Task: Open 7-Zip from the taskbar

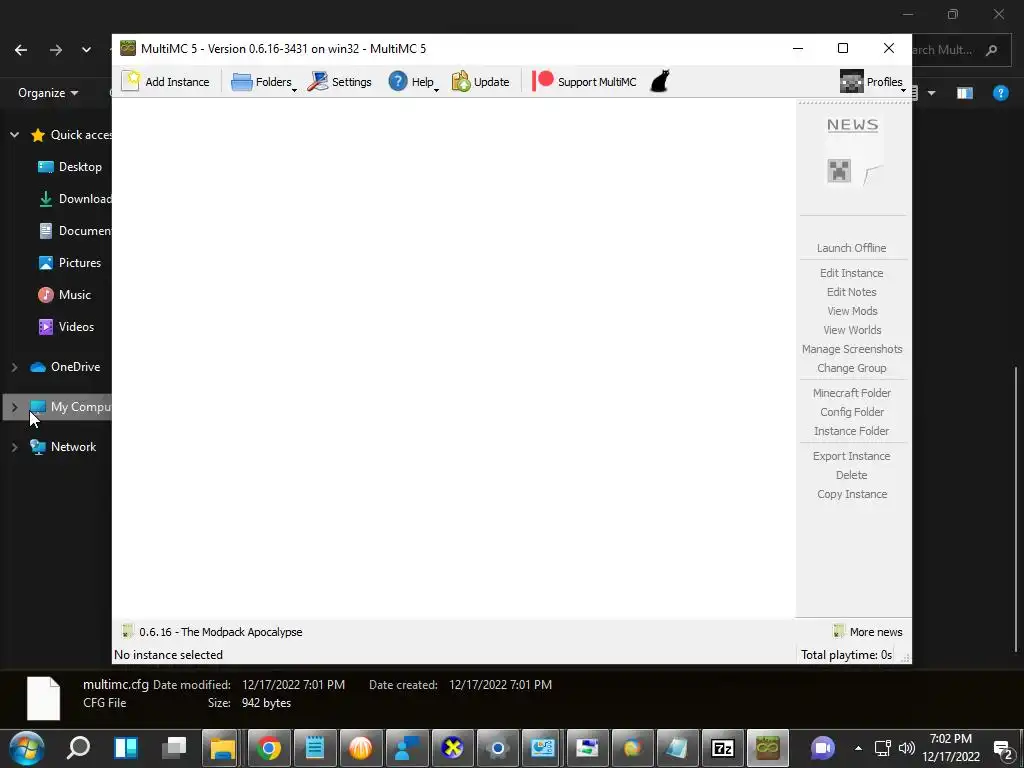Action: [722, 748]
